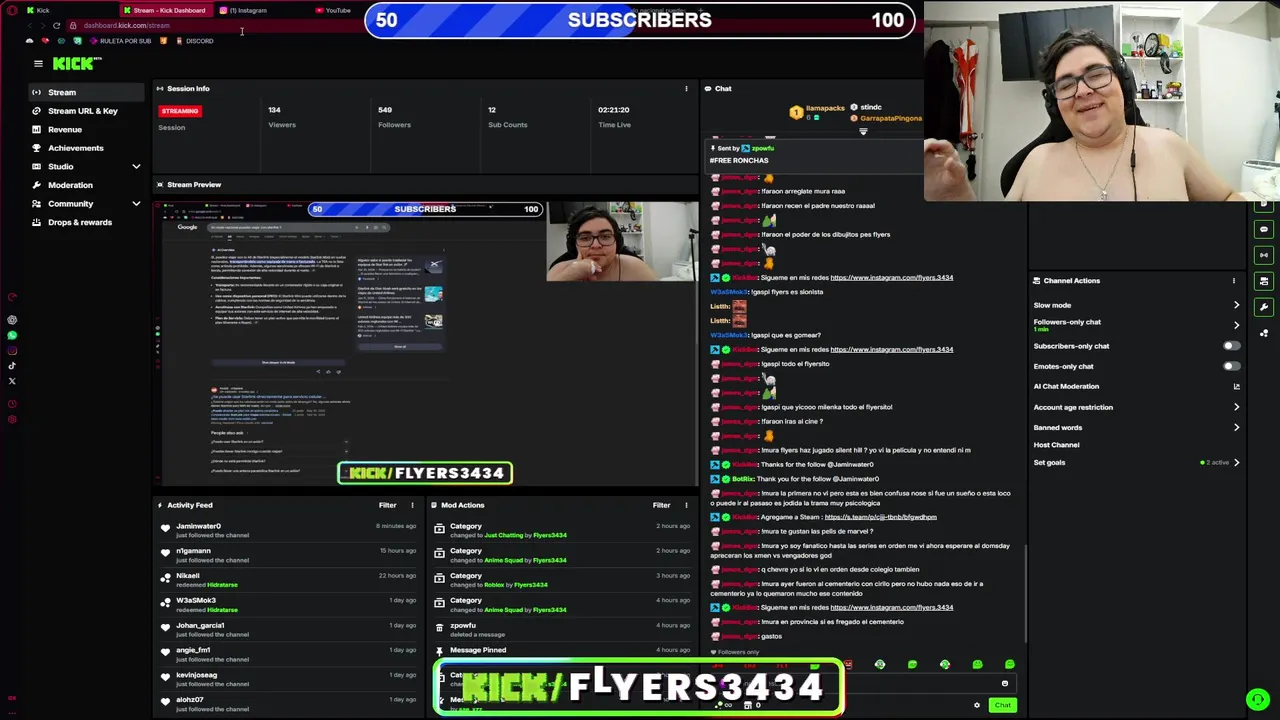Open the Mod Actions options menu

point(686,505)
